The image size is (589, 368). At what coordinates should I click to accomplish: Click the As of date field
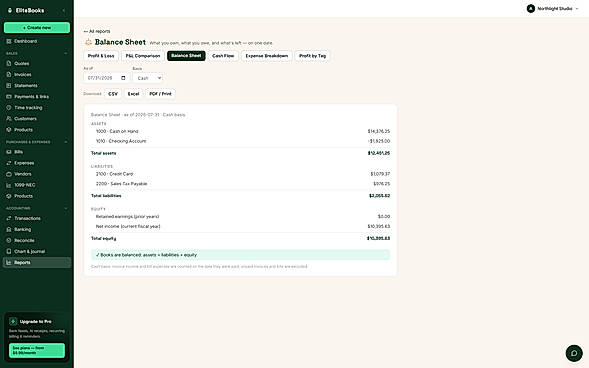click(106, 78)
